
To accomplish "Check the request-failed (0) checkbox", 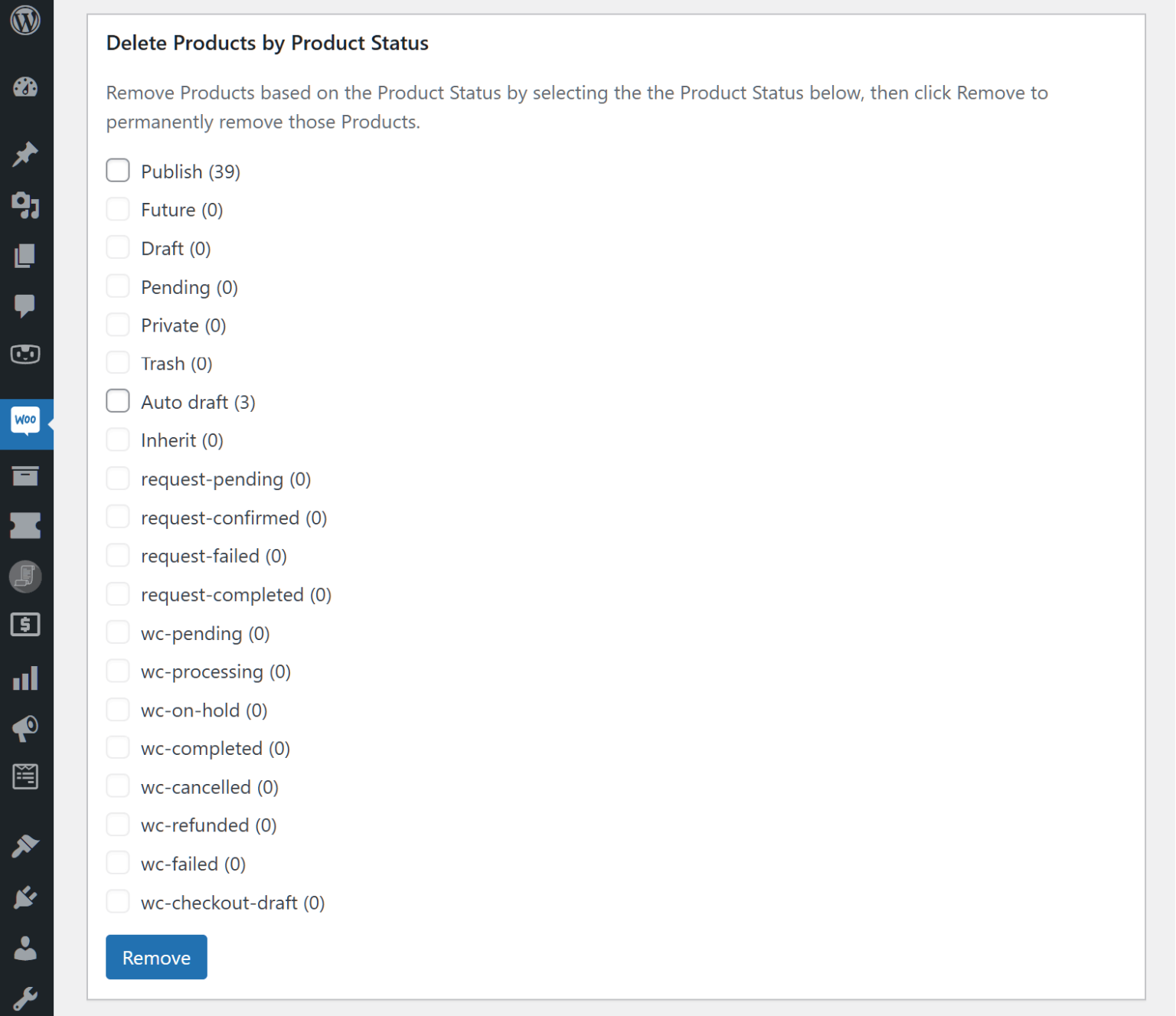I will coord(117,554).
